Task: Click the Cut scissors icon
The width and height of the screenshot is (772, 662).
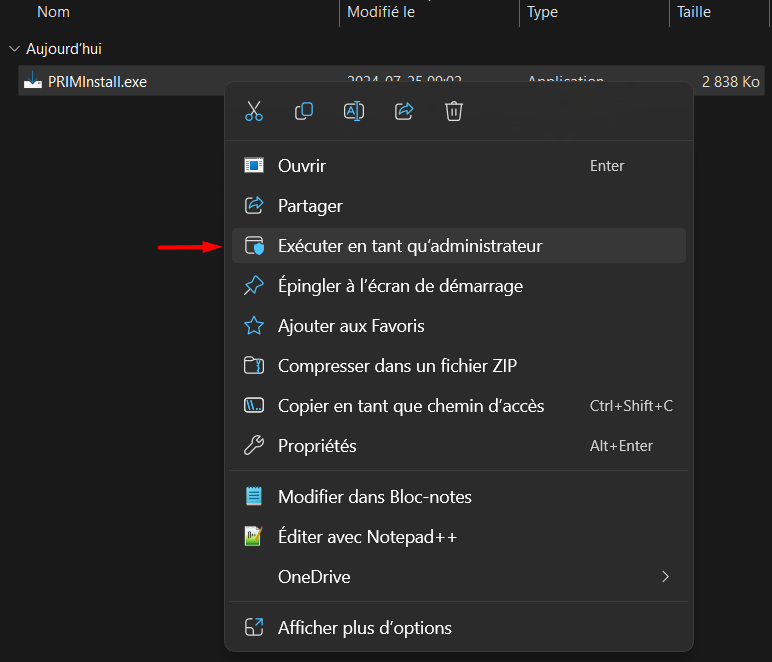Action: pos(254,111)
